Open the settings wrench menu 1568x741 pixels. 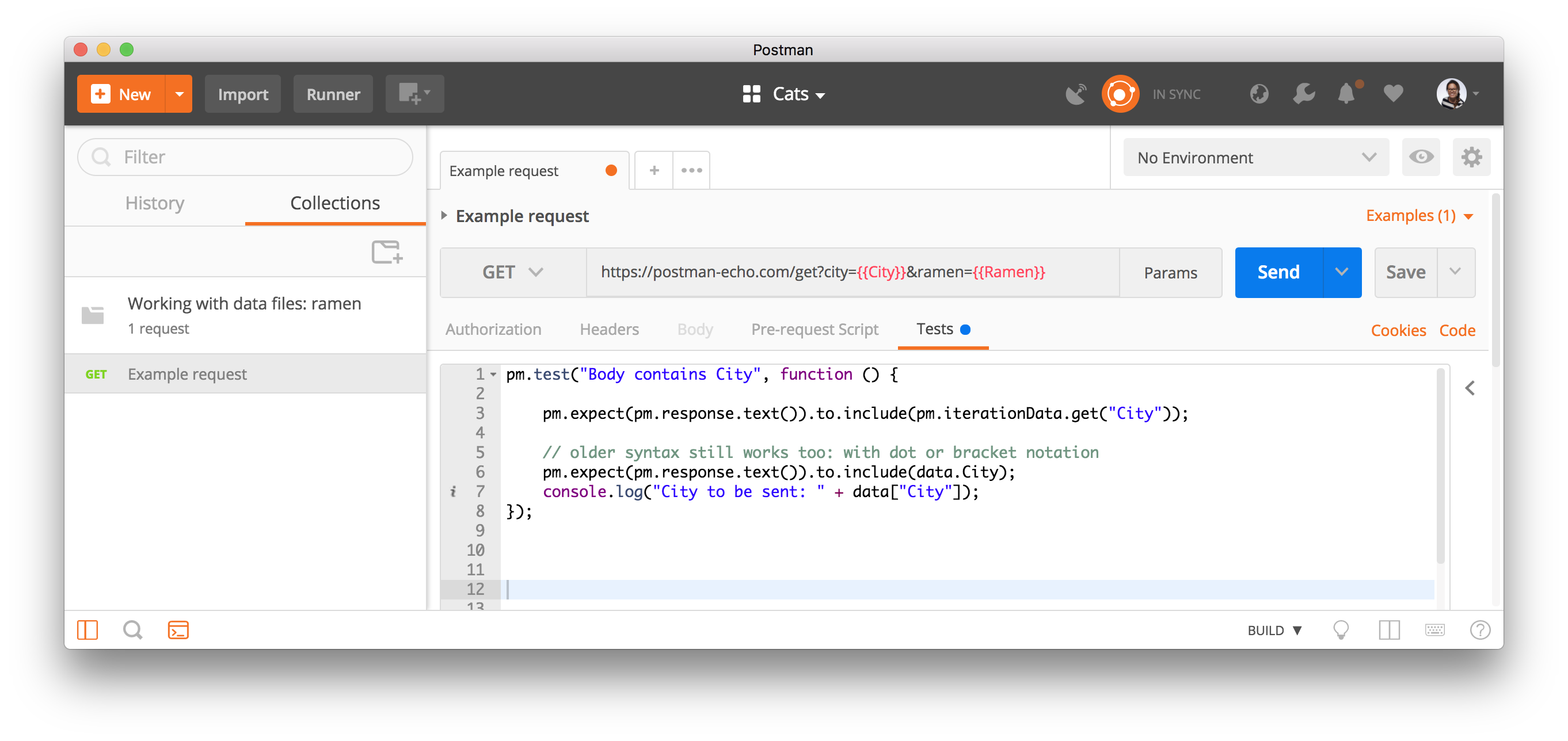tap(1303, 94)
